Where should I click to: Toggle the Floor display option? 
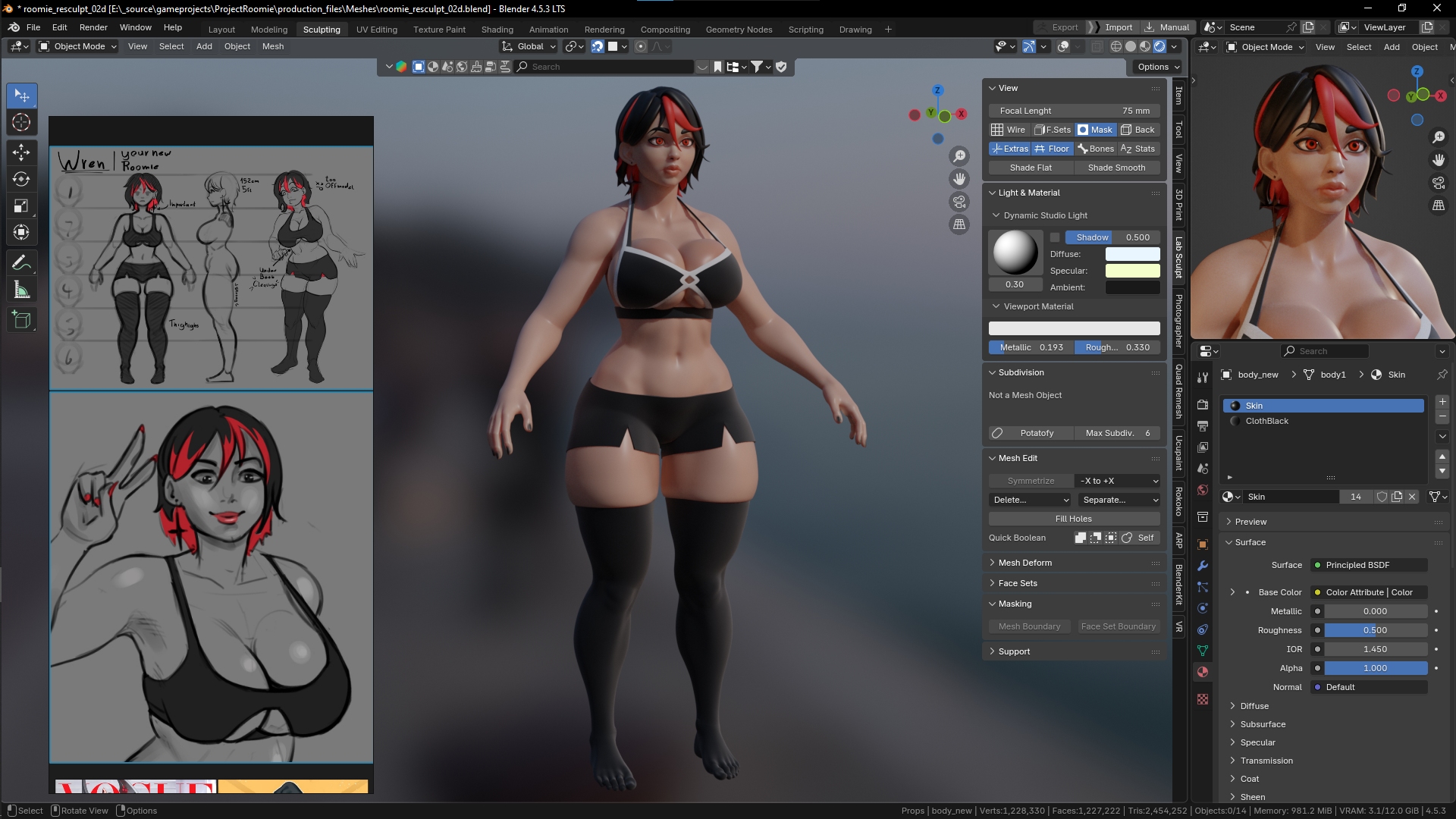(1052, 149)
